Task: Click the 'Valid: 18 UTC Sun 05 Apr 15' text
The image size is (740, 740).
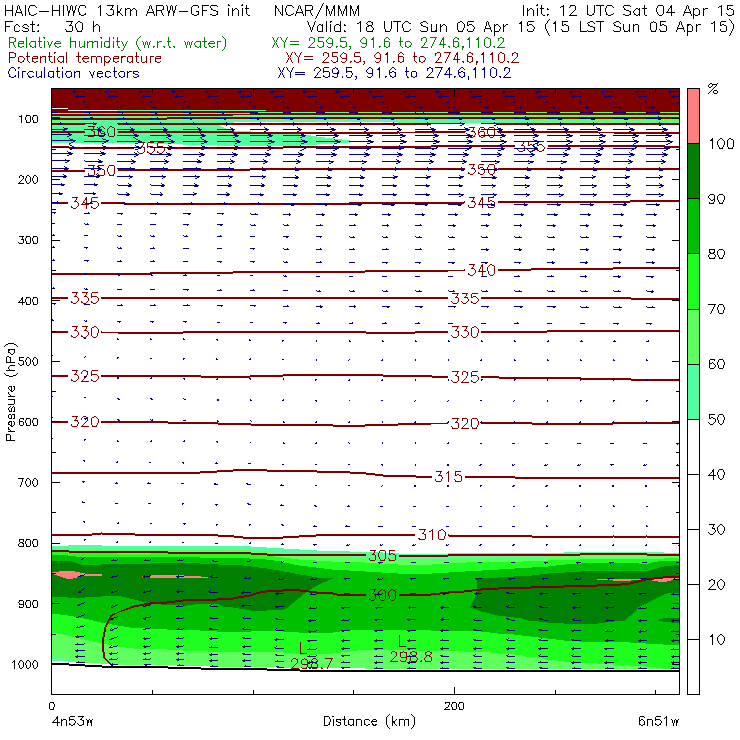Action: point(421,26)
